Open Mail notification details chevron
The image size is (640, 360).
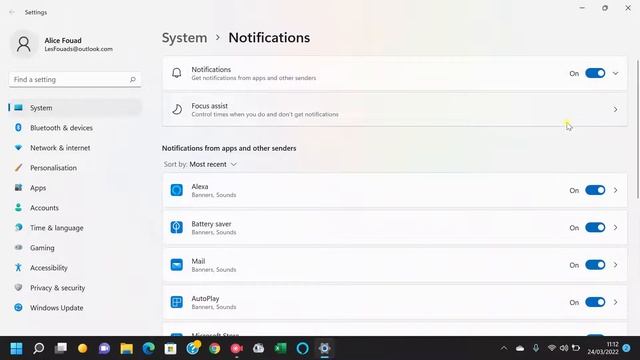pos(616,265)
